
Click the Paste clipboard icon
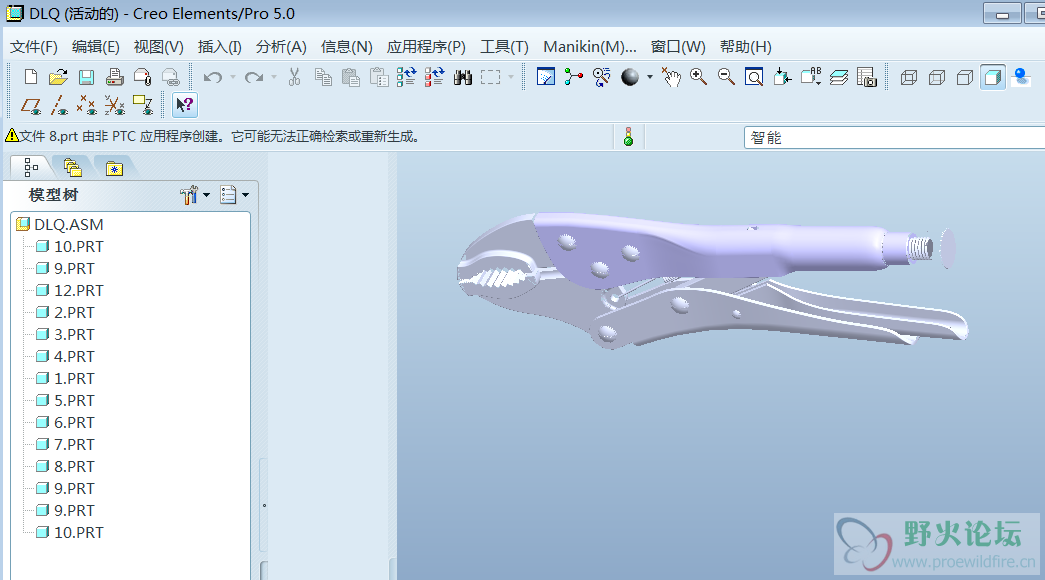[351, 77]
